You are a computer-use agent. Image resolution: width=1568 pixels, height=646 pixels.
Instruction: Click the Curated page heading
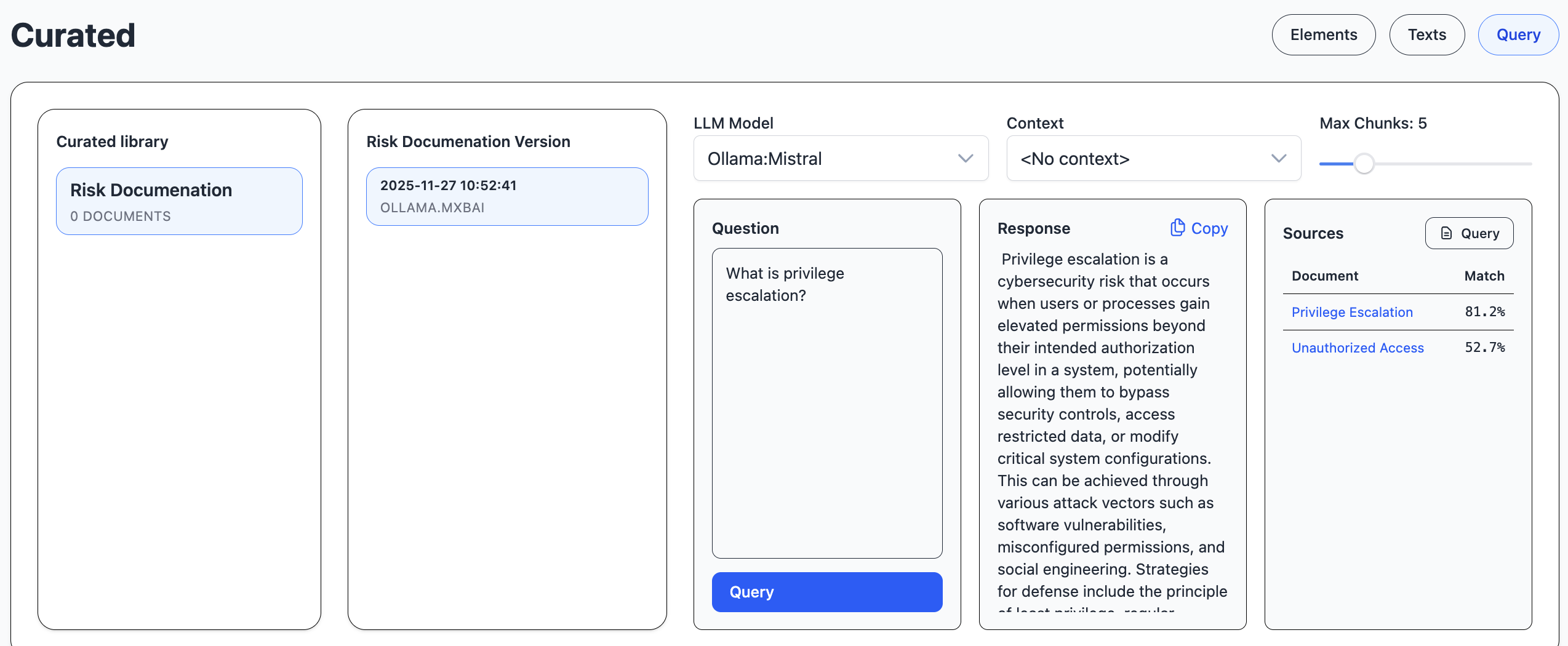(x=73, y=35)
